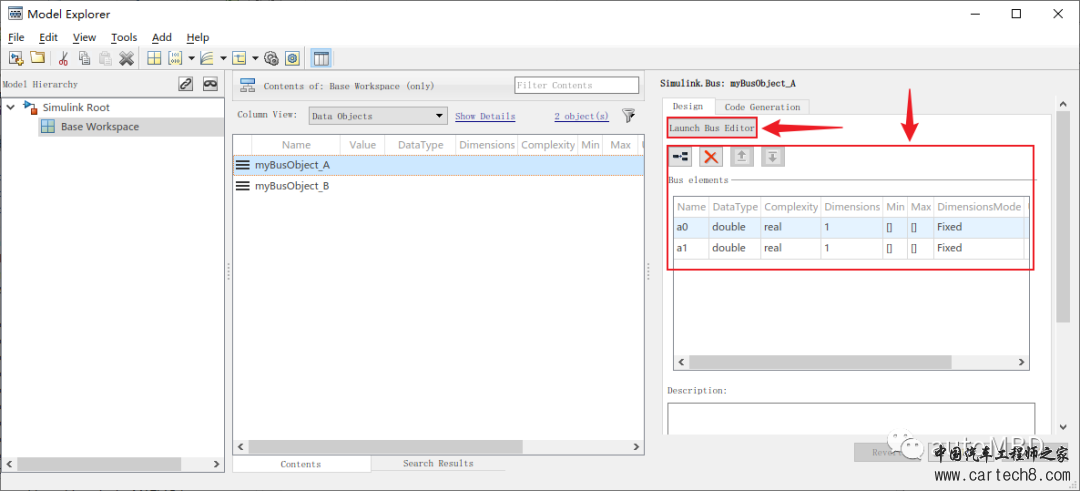Click the New Model toolbar icon
This screenshot has width=1080, height=491.
(15, 59)
